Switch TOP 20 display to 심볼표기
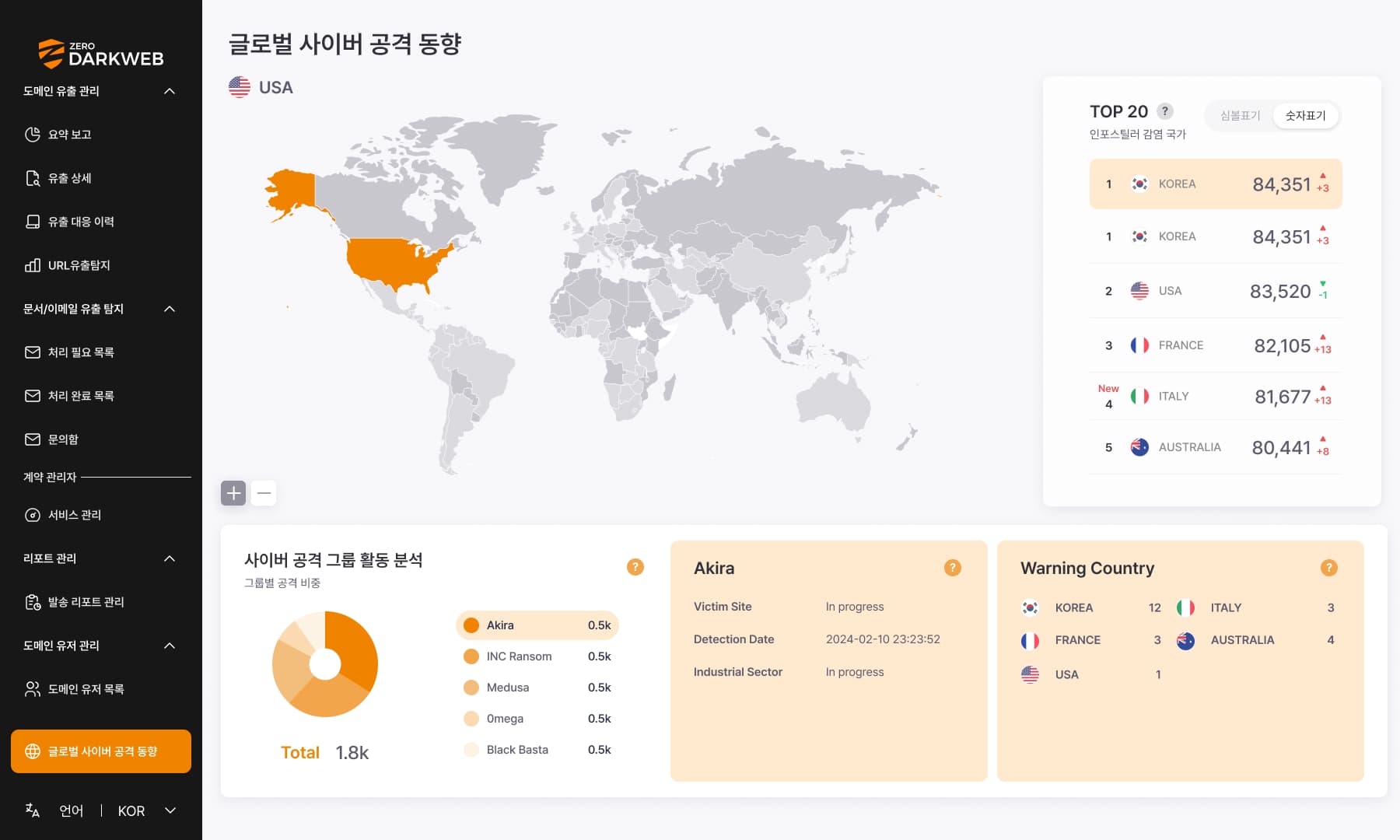The width and height of the screenshot is (1400, 840). pyautogui.click(x=1240, y=116)
